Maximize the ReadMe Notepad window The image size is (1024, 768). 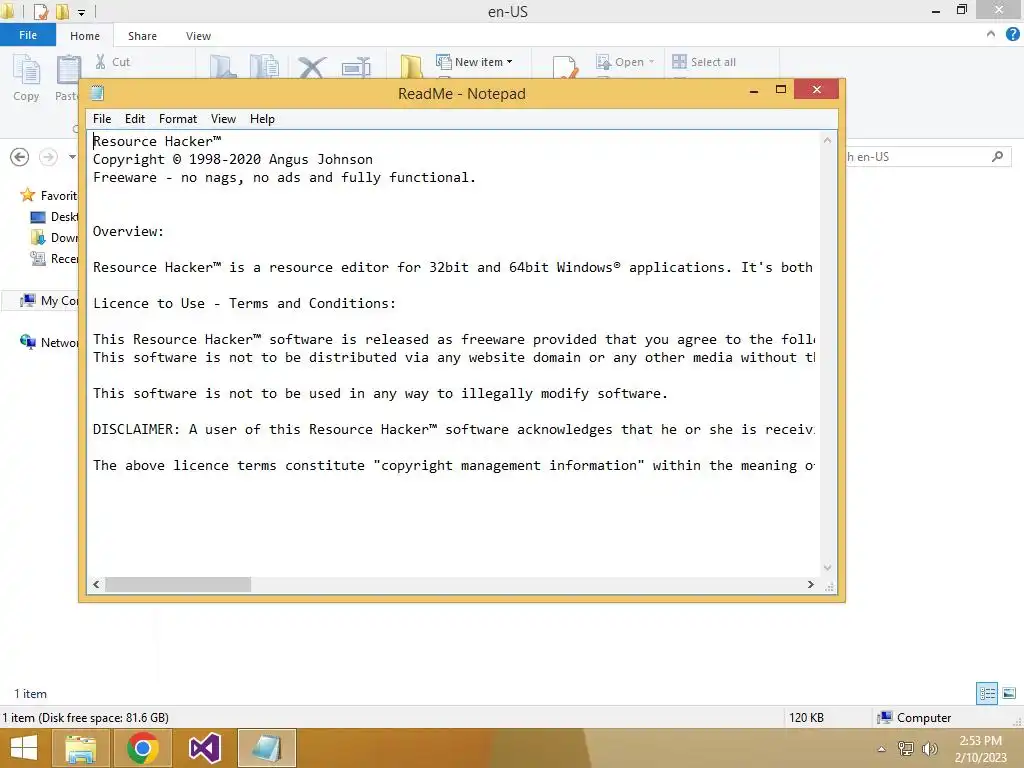[x=780, y=89]
